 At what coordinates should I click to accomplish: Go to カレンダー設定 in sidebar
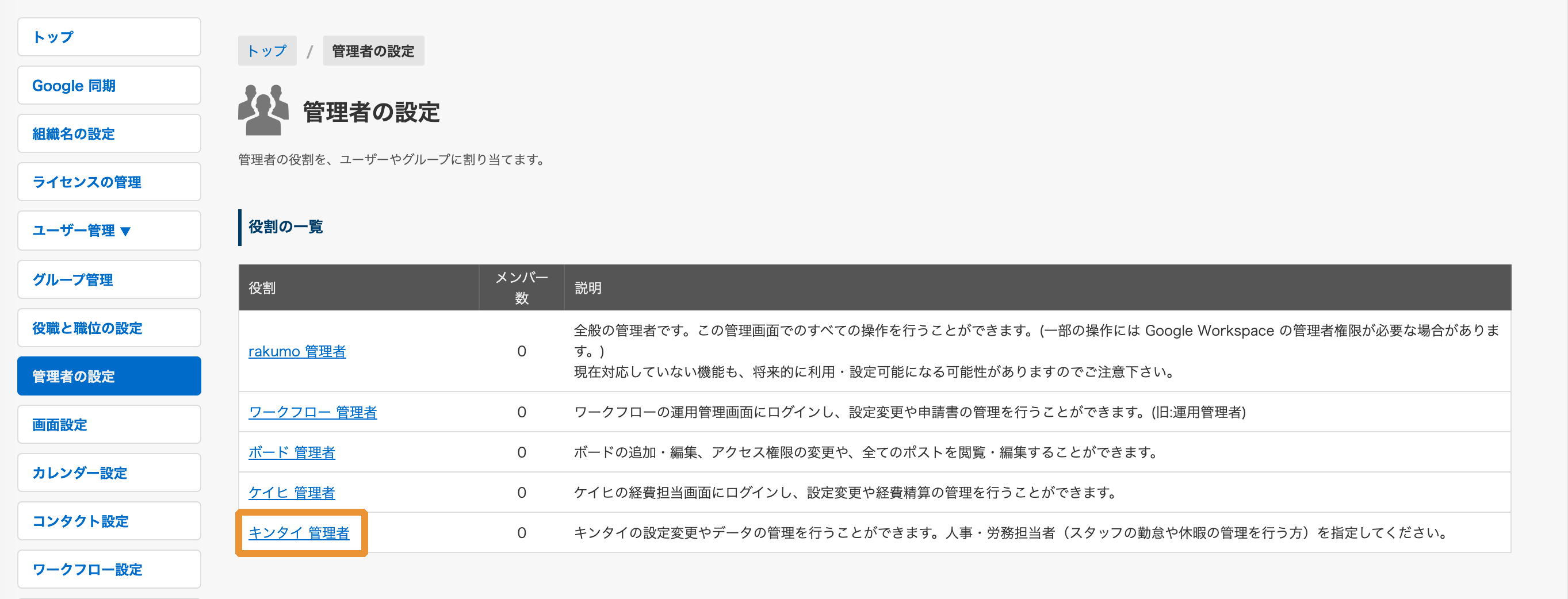pos(109,473)
